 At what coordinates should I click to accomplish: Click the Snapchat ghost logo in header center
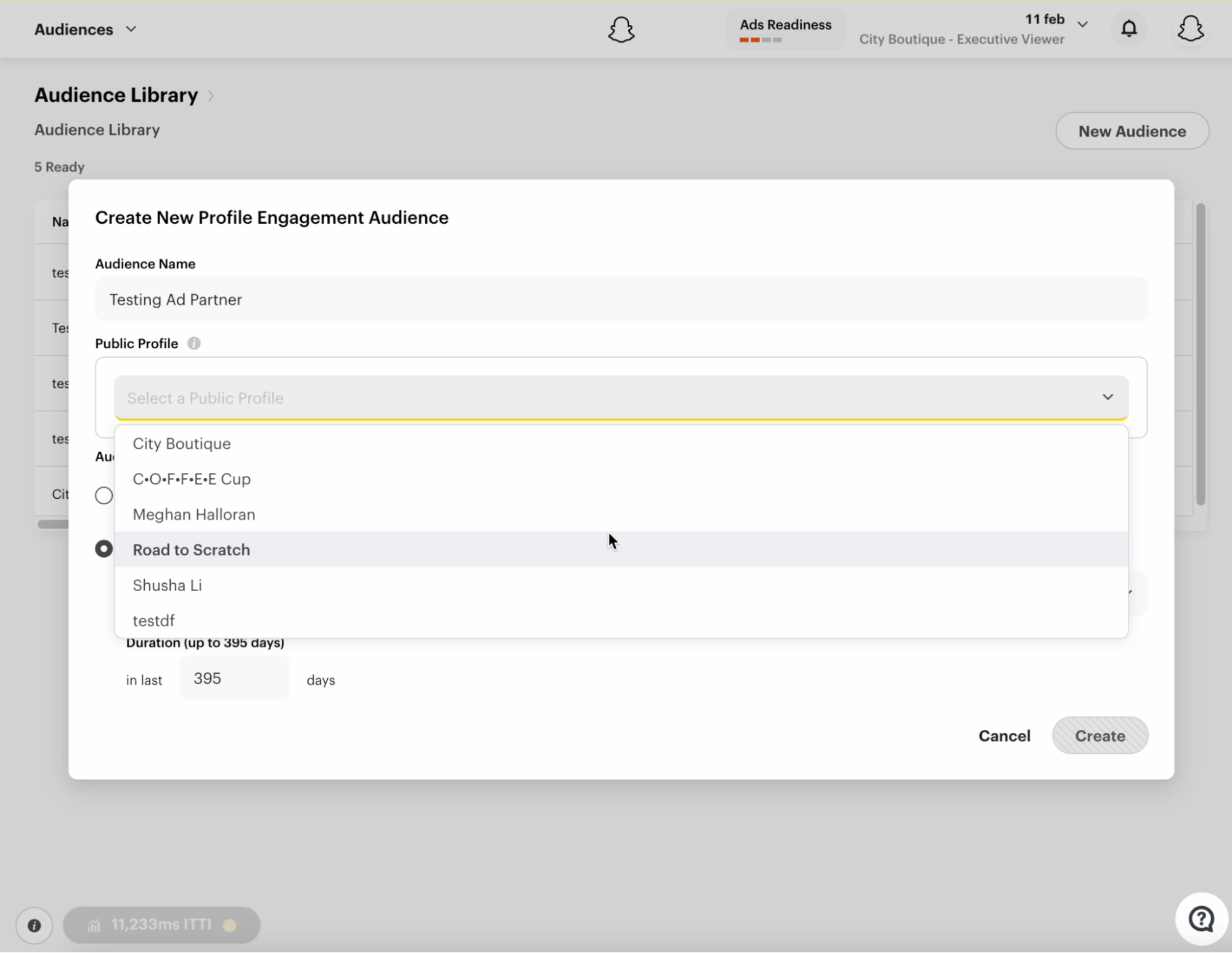621,29
